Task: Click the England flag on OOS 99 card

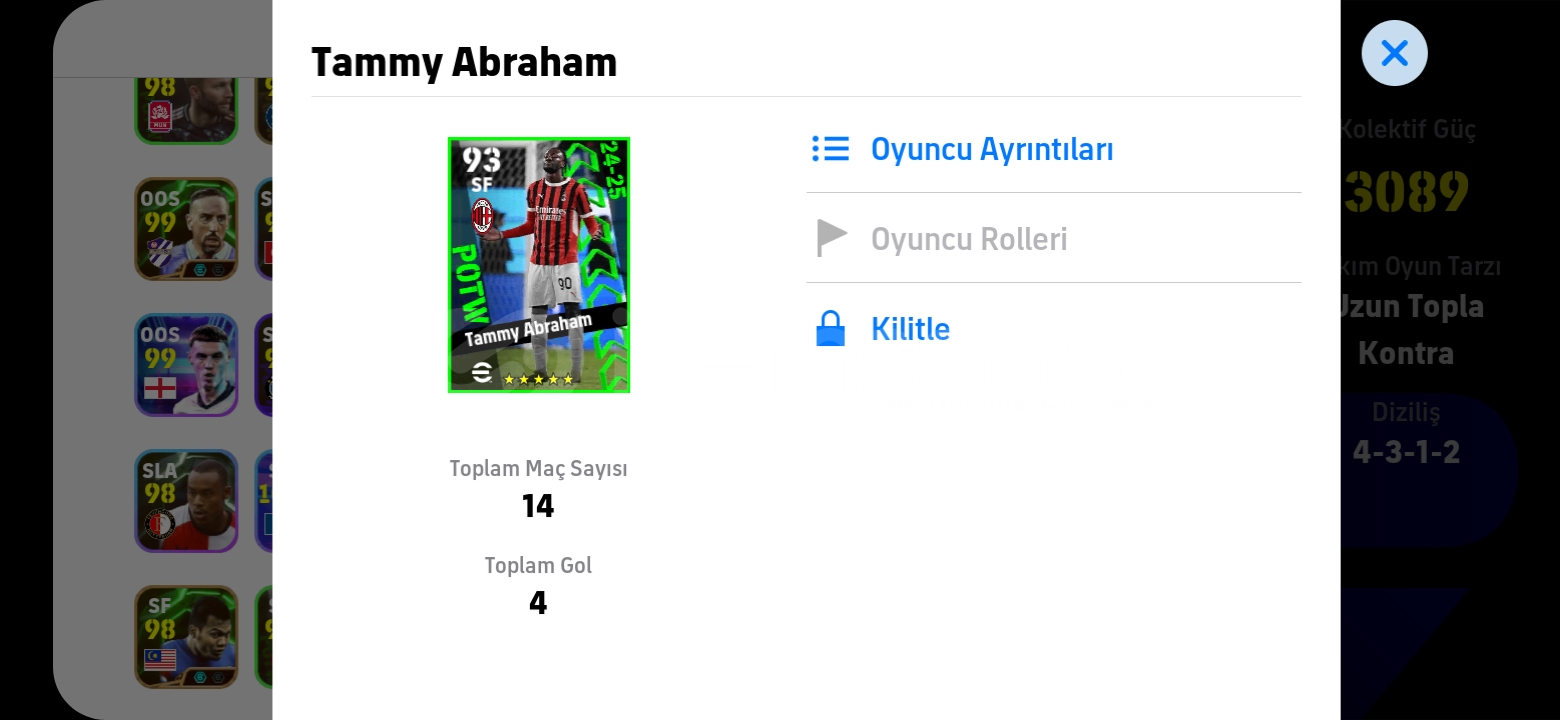Action: click(160, 387)
